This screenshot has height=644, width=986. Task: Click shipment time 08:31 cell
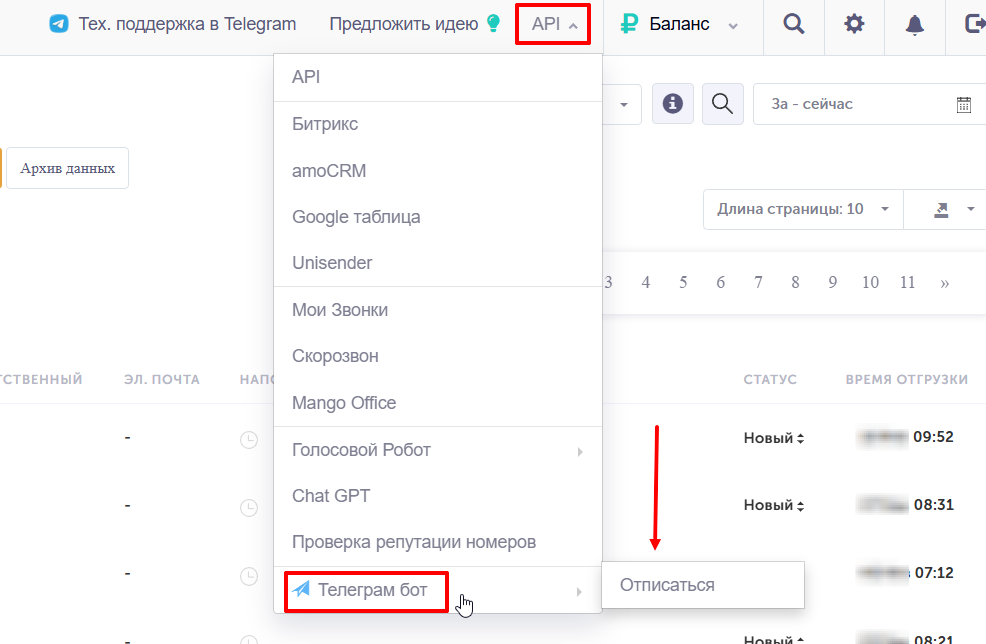click(x=906, y=504)
